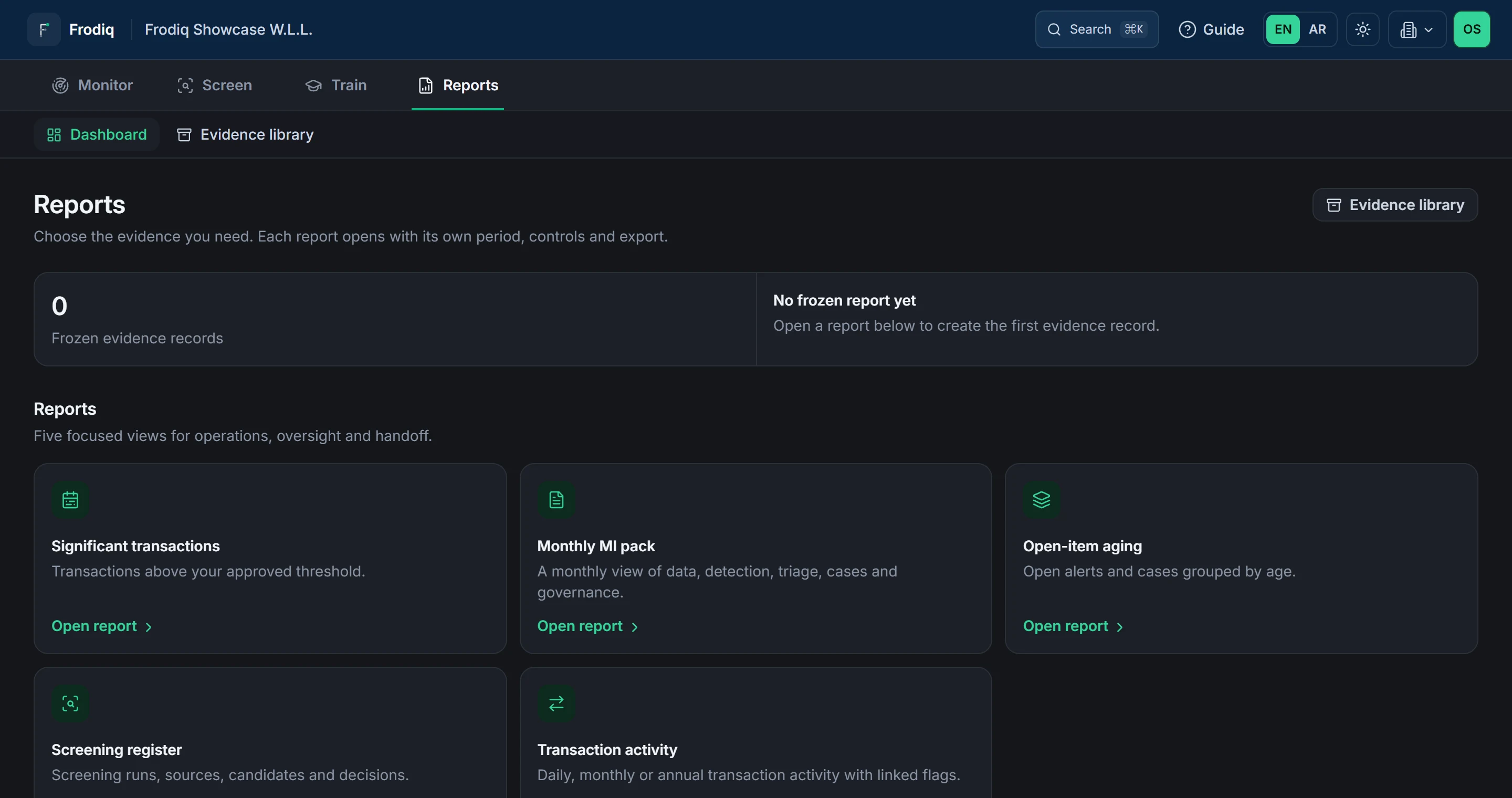Click the Evidence library button at top right
Viewport: 1512px width, 798px height.
(x=1394, y=205)
